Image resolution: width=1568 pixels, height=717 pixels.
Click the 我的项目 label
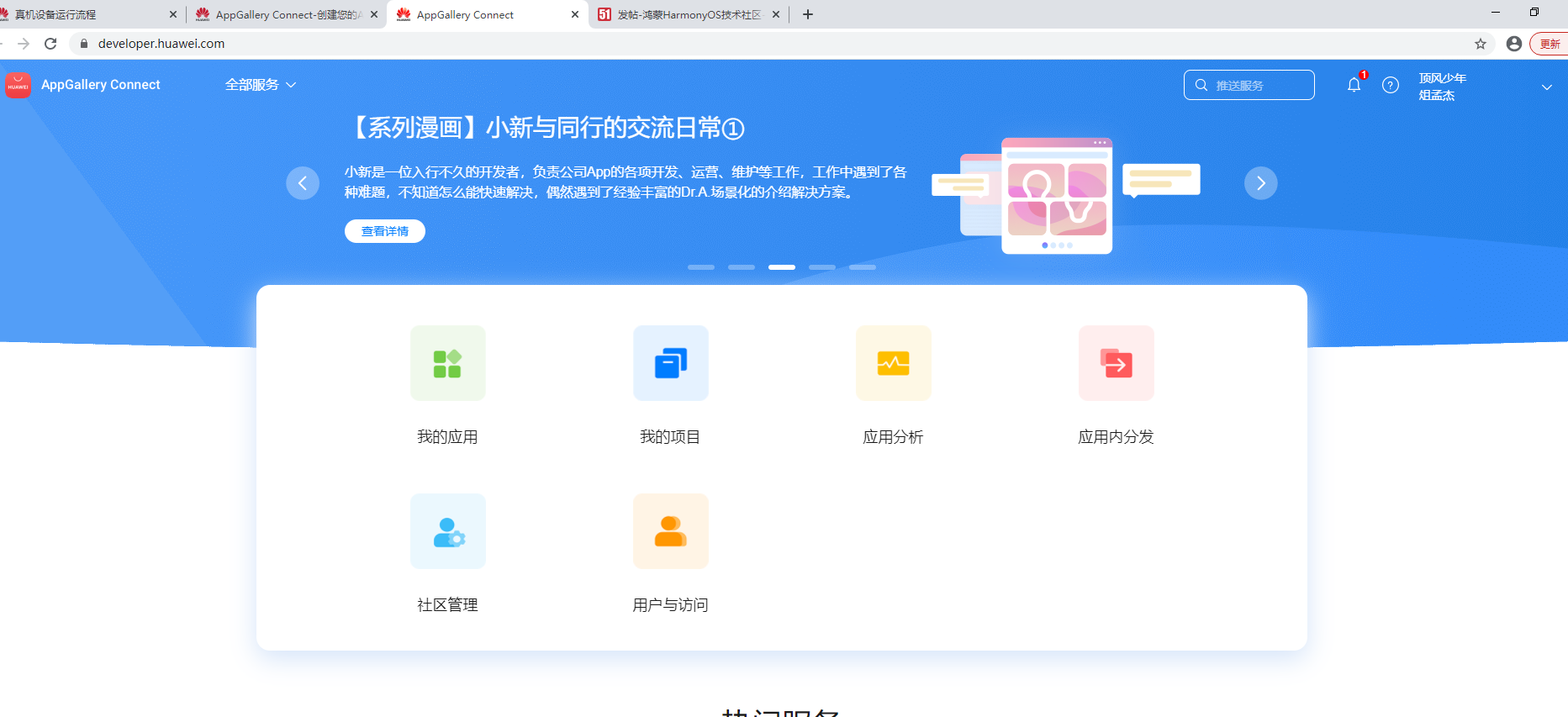[670, 437]
